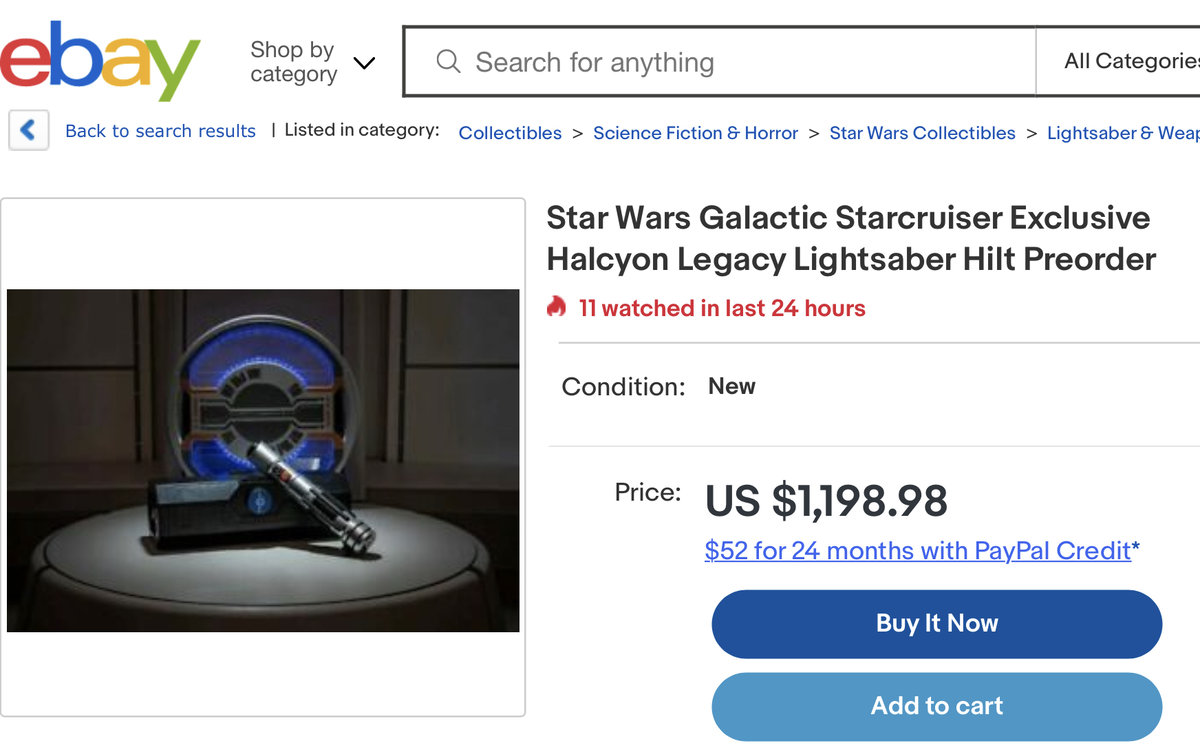Open the Lightsaber & Weapons breadcrumb link

pos(1122,133)
